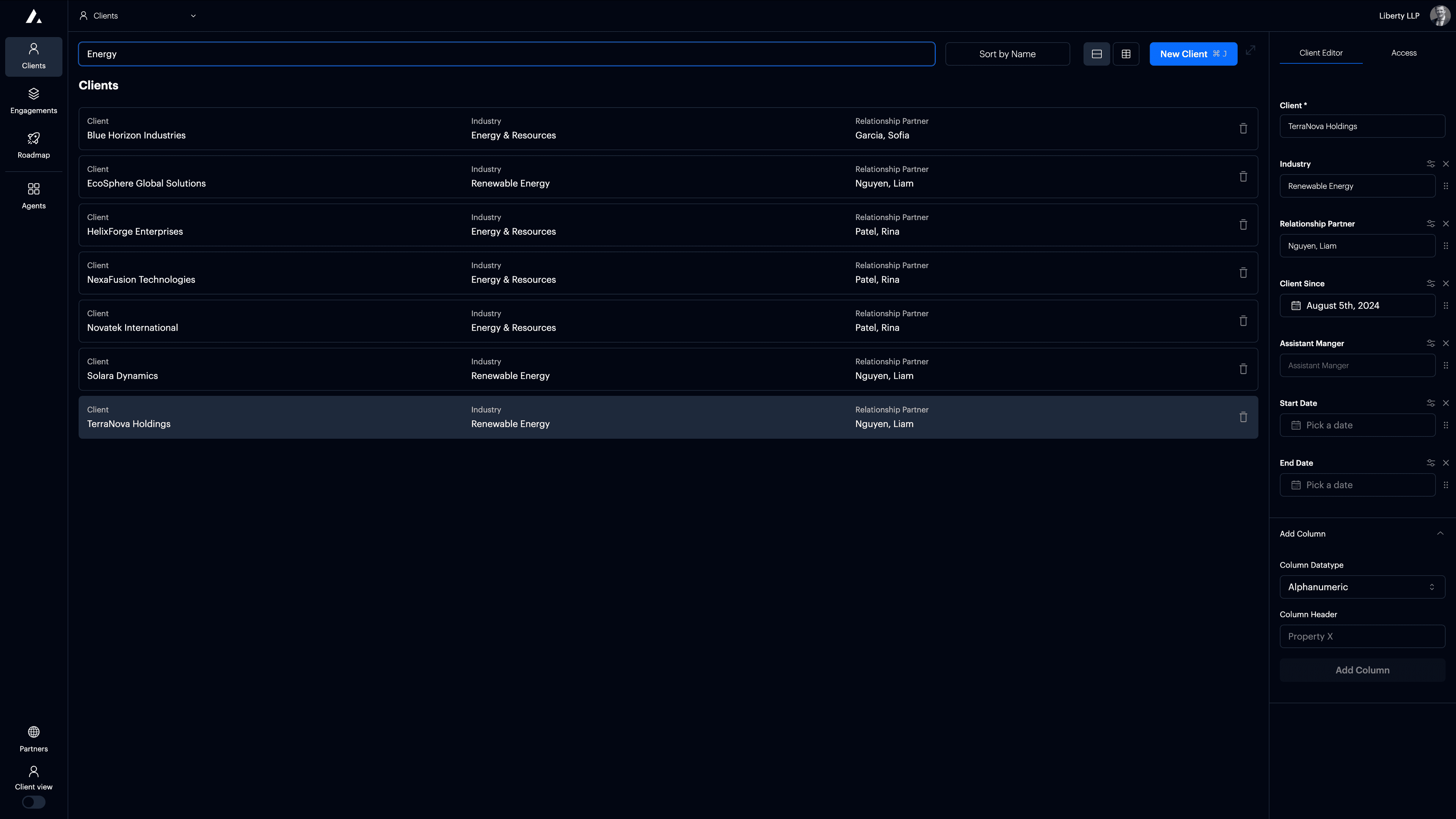Click the Column Header Property X field
Screen dimensions: 1456x819
point(1362,637)
